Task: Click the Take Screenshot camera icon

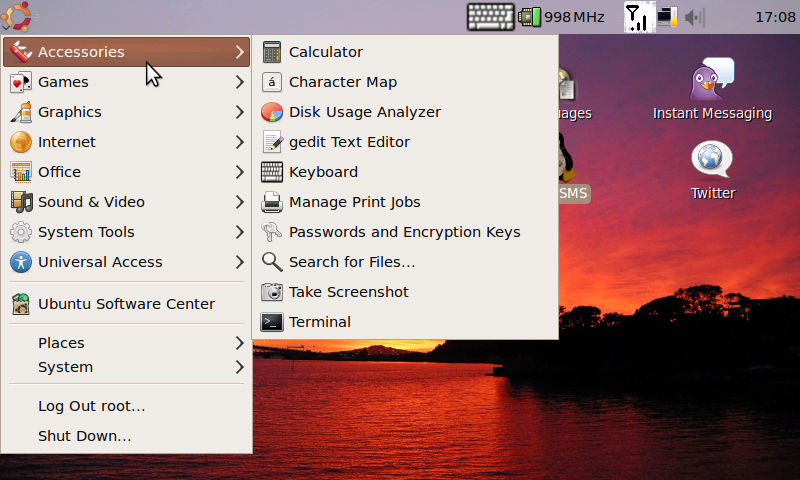Action: coord(271,292)
